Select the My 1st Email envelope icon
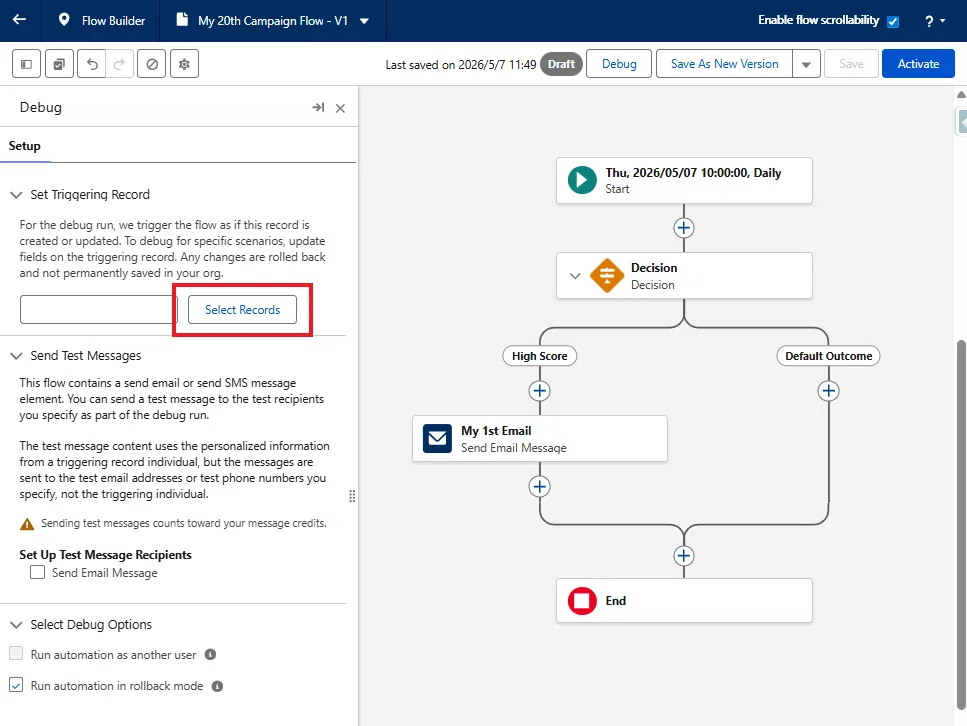The height and width of the screenshot is (726, 967). tap(437, 439)
